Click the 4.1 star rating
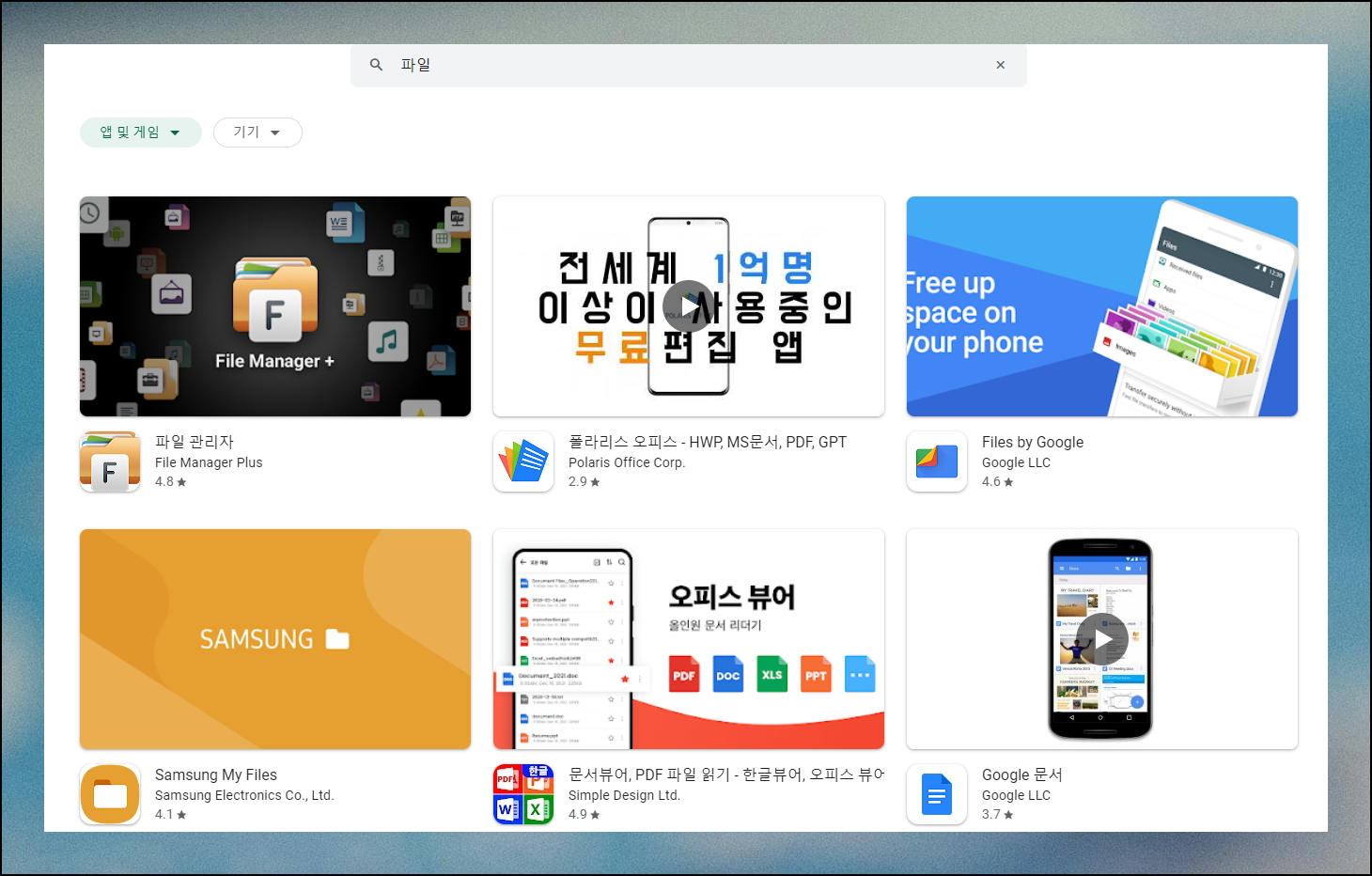The image size is (1372, 876). (171, 814)
